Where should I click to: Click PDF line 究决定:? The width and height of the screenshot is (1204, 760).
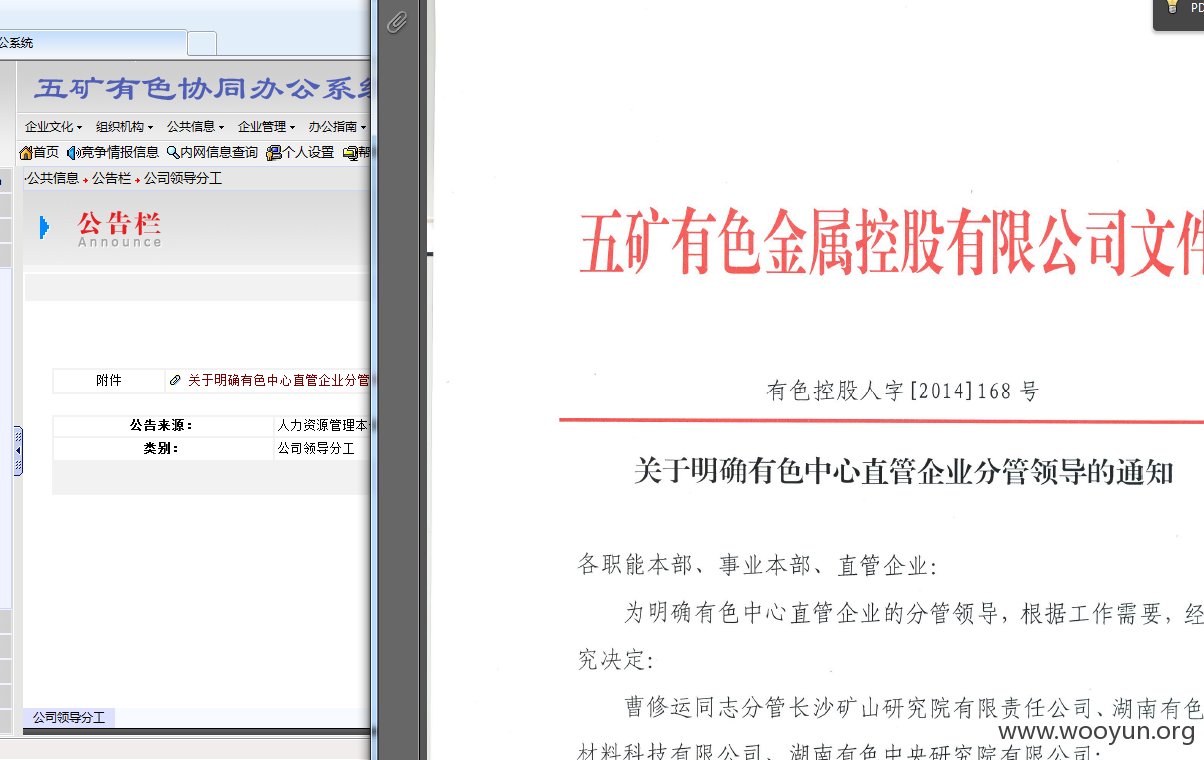[616, 660]
